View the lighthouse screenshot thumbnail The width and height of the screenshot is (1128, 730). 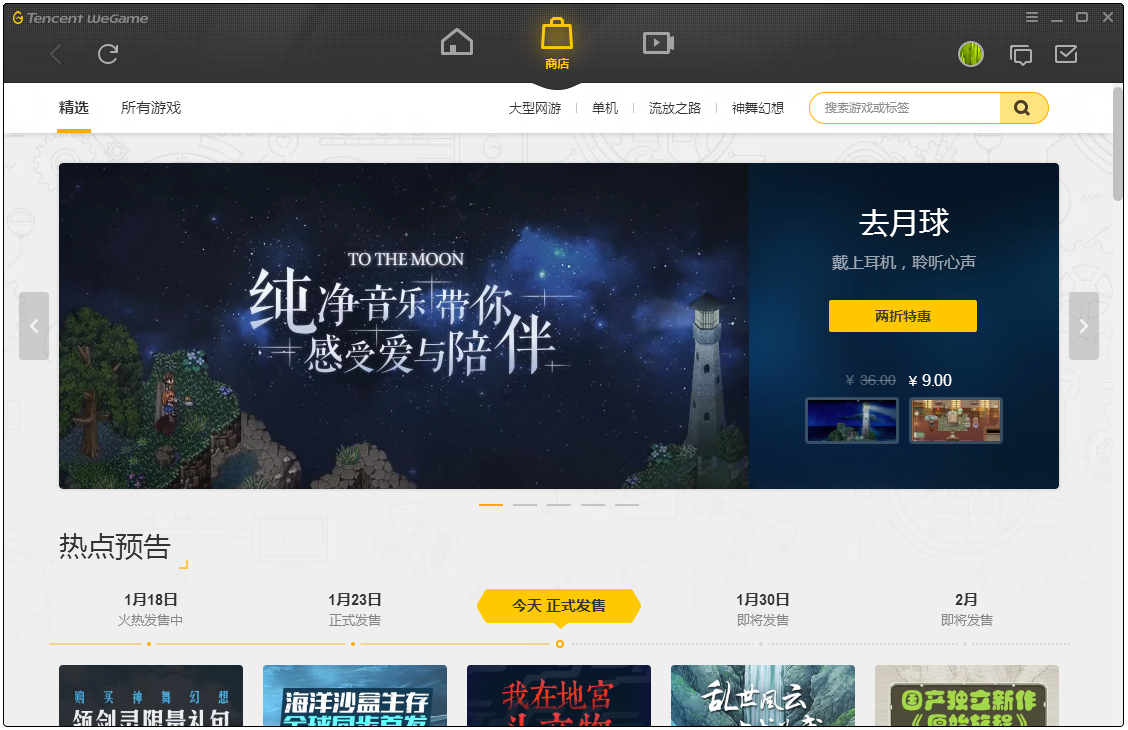click(x=852, y=420)
